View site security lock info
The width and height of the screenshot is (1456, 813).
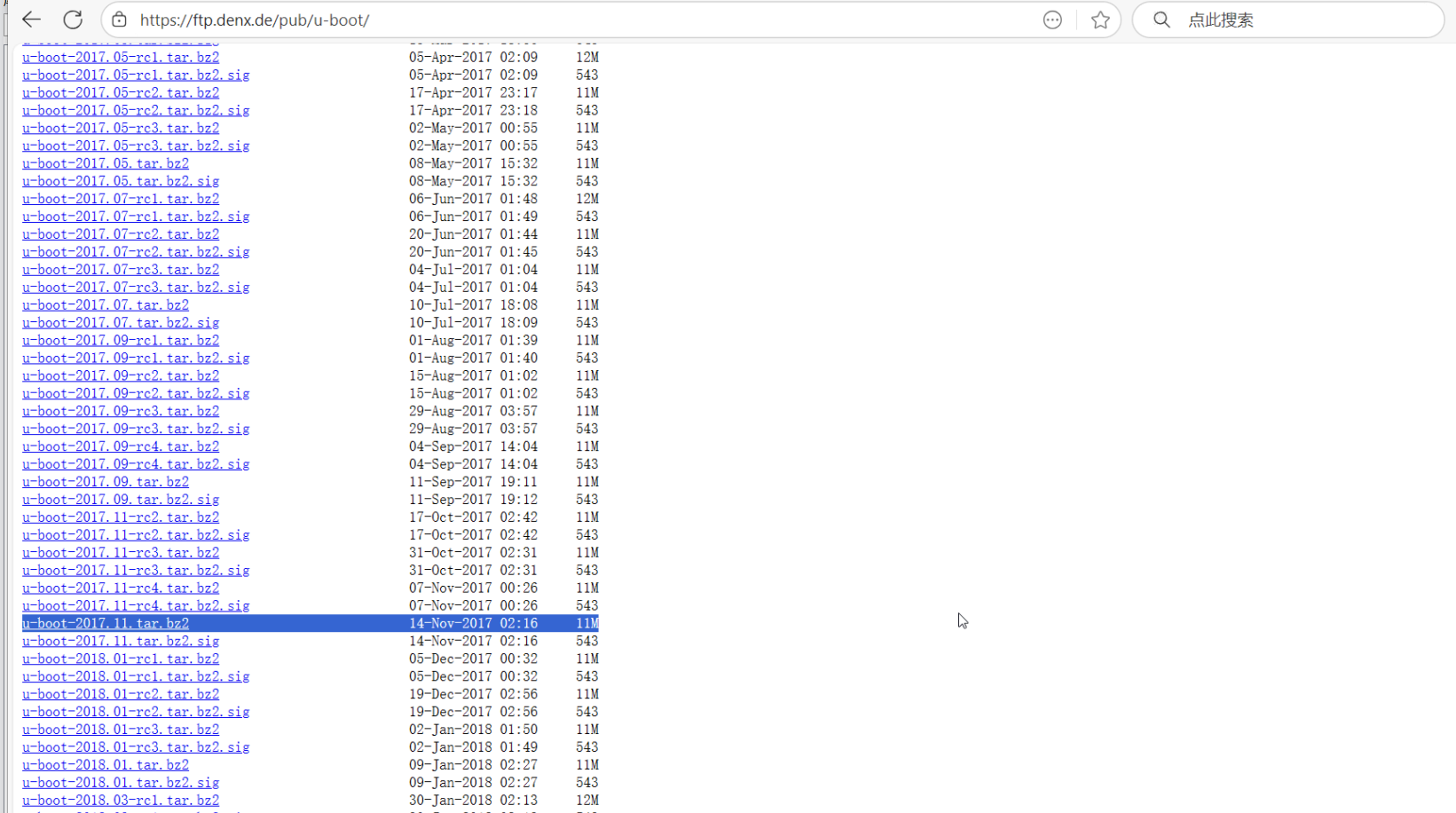(x=119, y=20)
